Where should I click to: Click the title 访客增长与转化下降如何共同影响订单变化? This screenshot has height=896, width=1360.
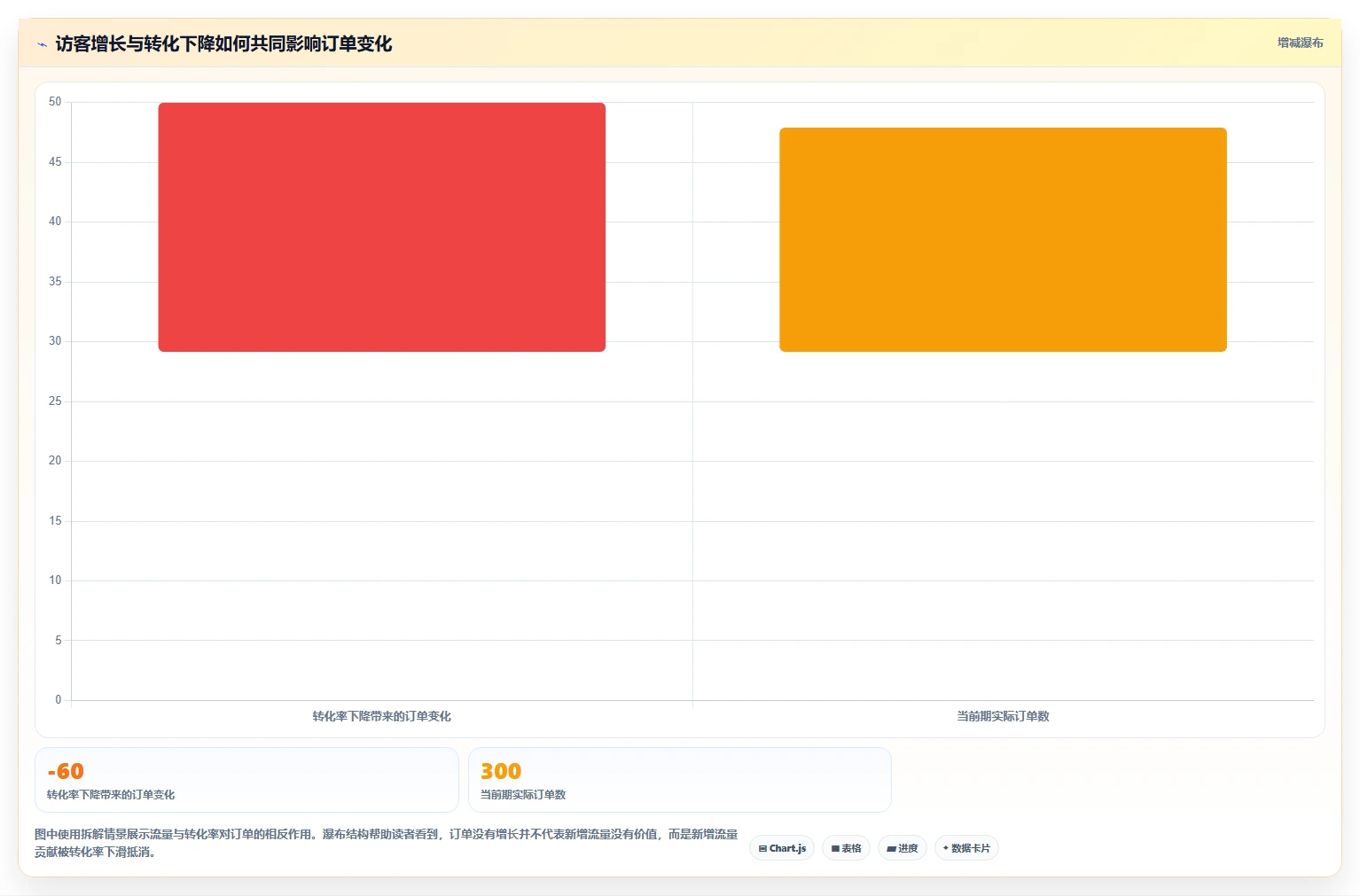point(223,43)
